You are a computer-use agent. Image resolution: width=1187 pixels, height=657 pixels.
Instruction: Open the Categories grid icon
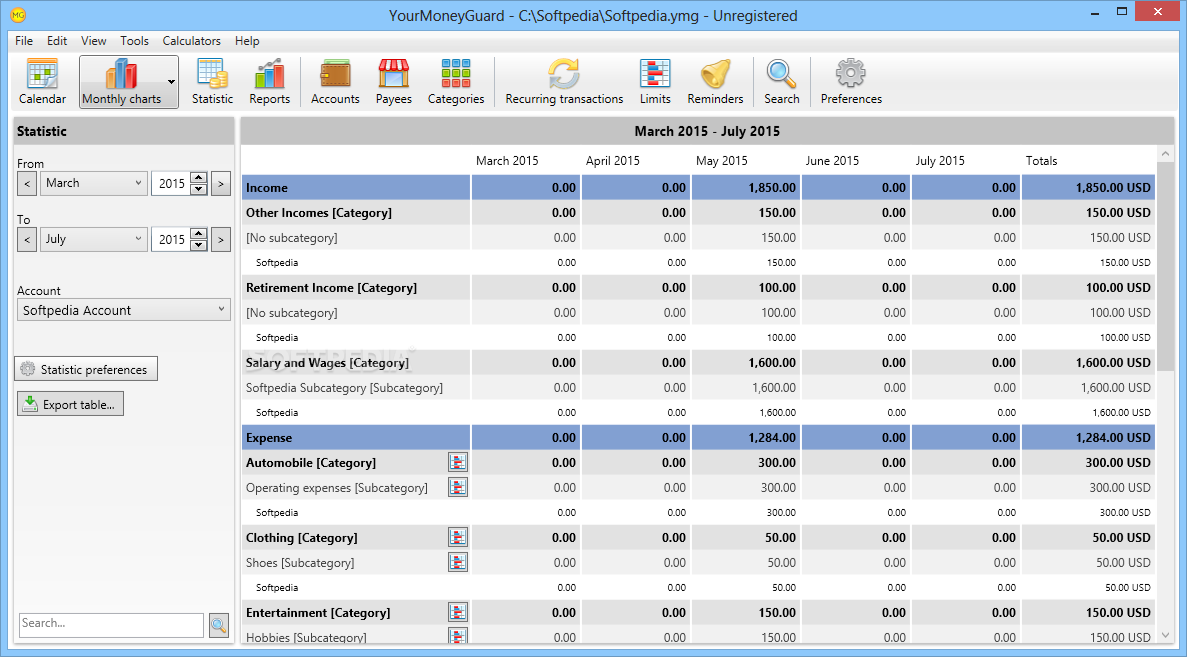tap(456, 82)
